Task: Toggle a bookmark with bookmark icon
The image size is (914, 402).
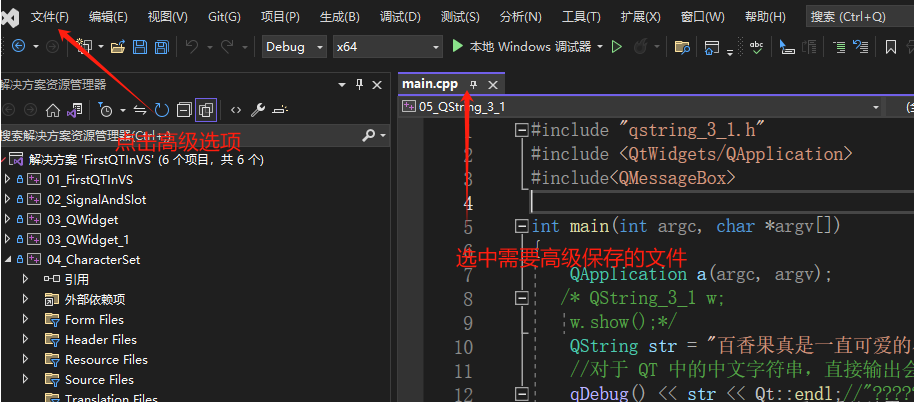Action: pyautogui.click(x=891, y=47)
